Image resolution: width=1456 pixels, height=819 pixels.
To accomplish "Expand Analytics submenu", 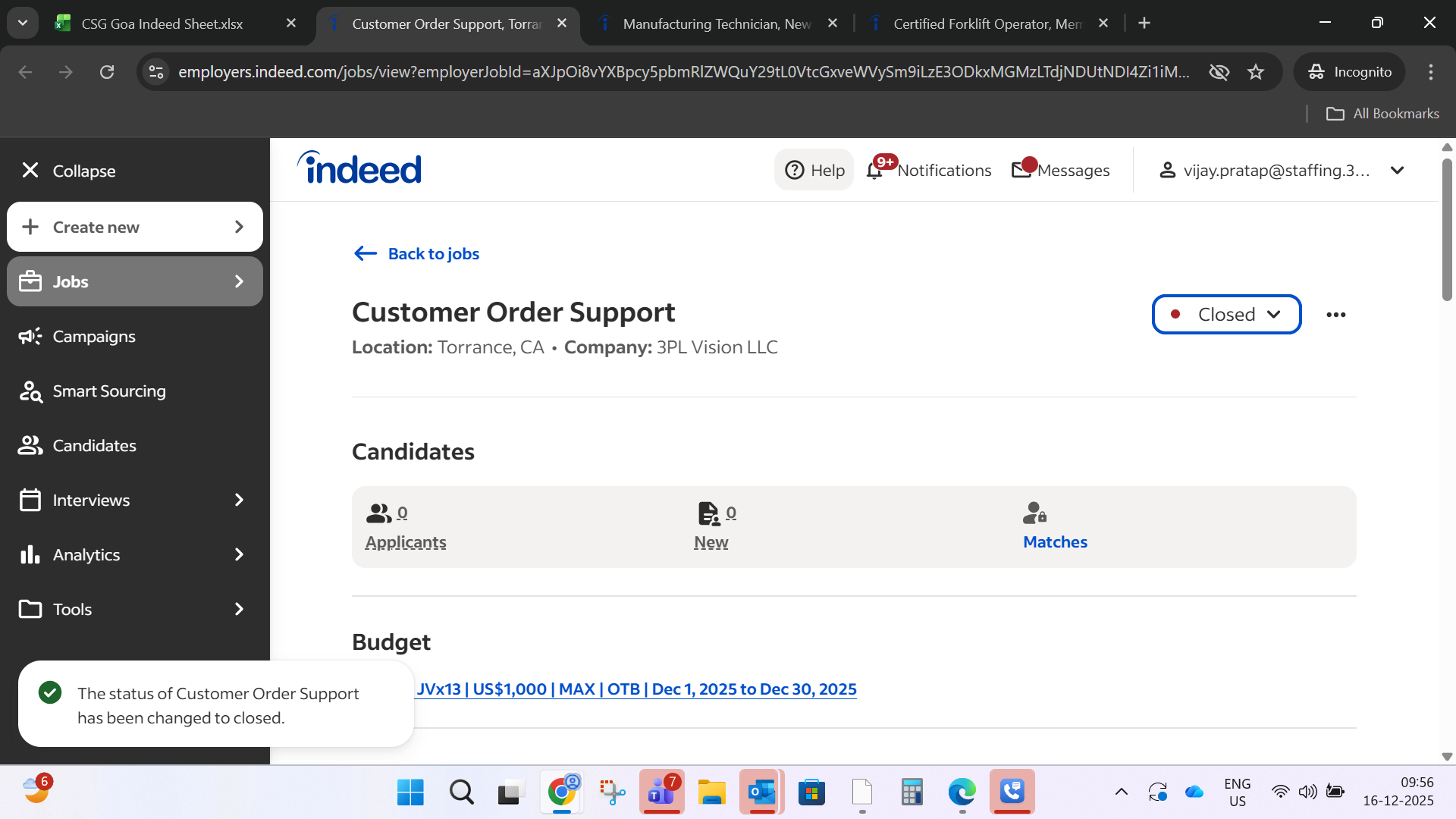I will click(135, 554).
